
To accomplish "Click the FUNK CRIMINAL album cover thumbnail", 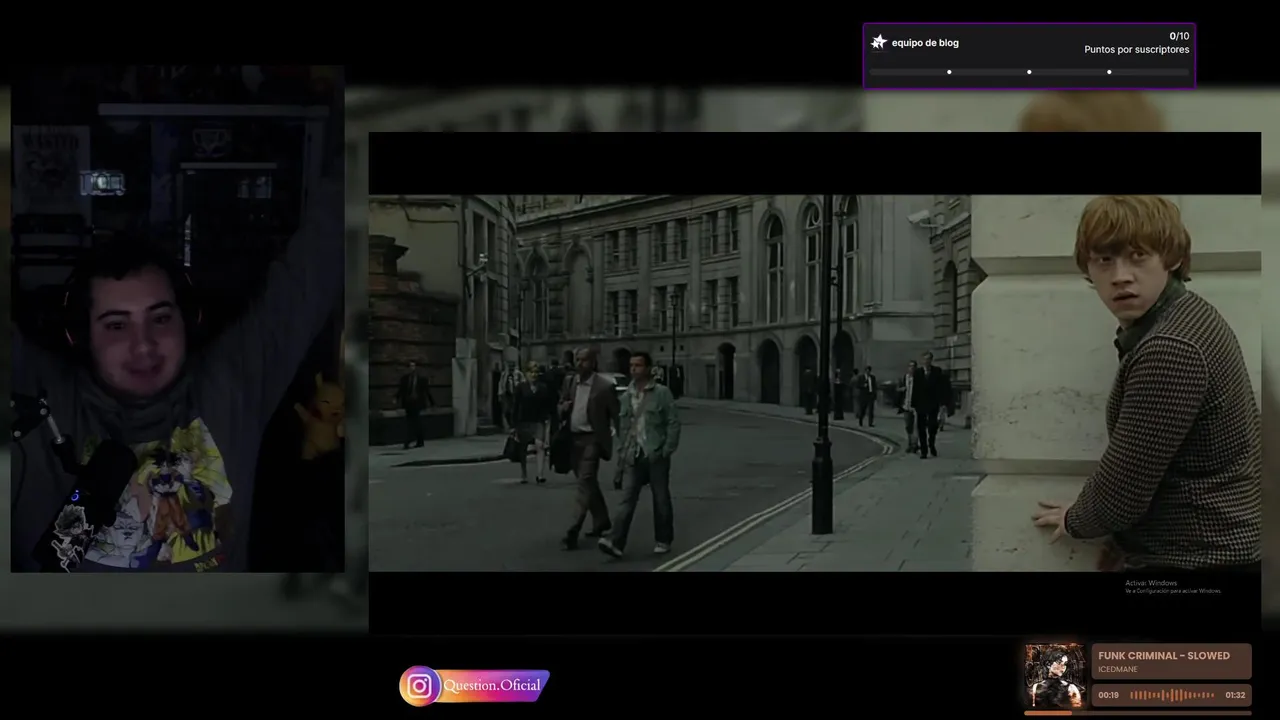I will coord(1054,676).
